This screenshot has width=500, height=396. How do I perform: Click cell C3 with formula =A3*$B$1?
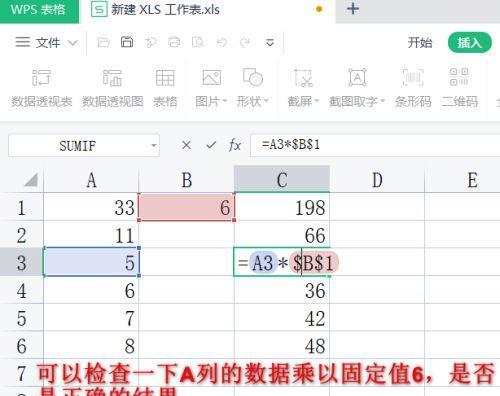point(282,263)
